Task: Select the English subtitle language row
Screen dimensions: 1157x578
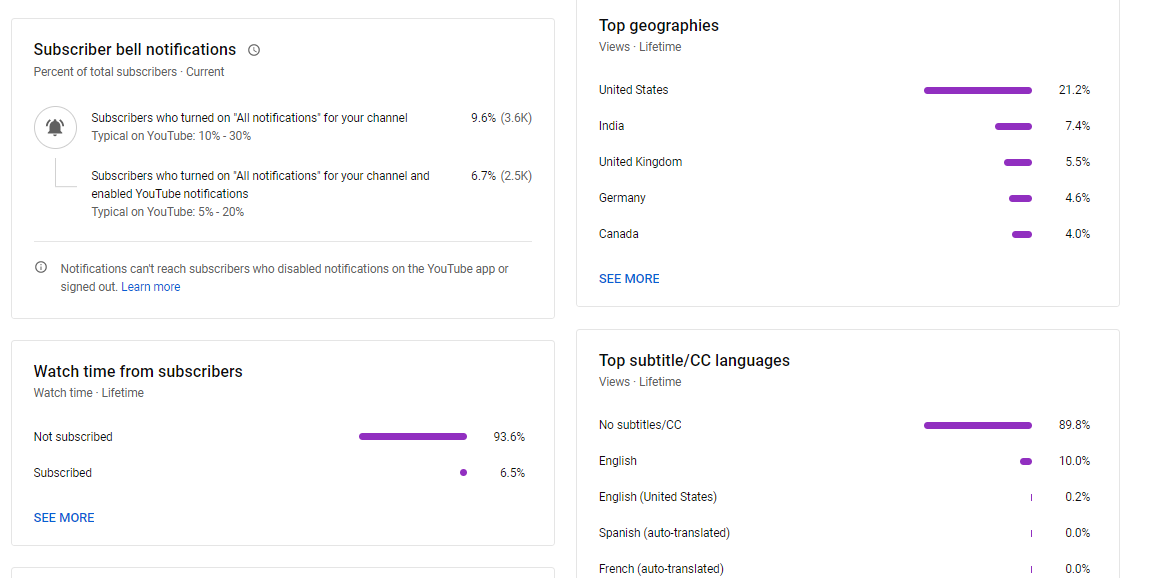Action: pyautogui.click(x=618, y=461)
